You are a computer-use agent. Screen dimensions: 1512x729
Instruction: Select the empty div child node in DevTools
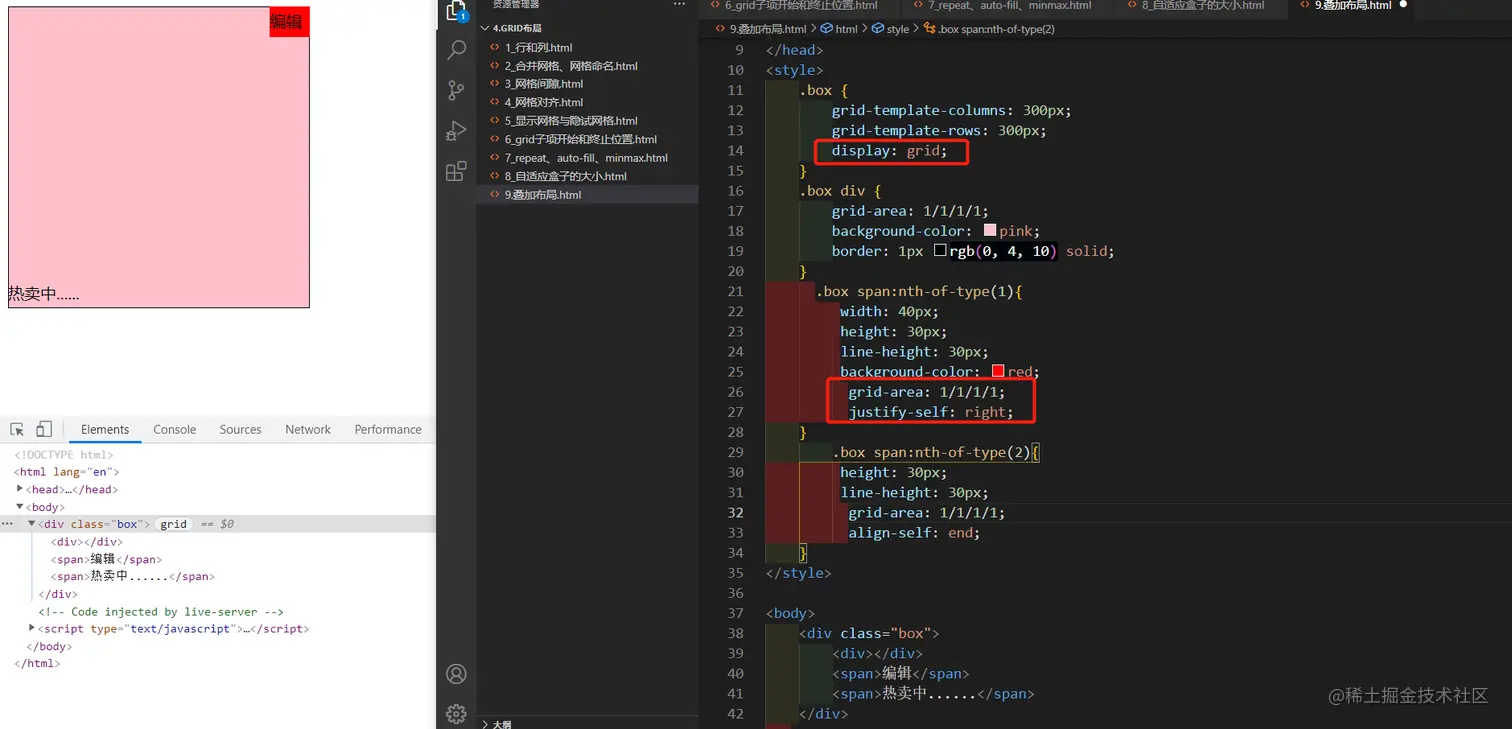(87, 542)
